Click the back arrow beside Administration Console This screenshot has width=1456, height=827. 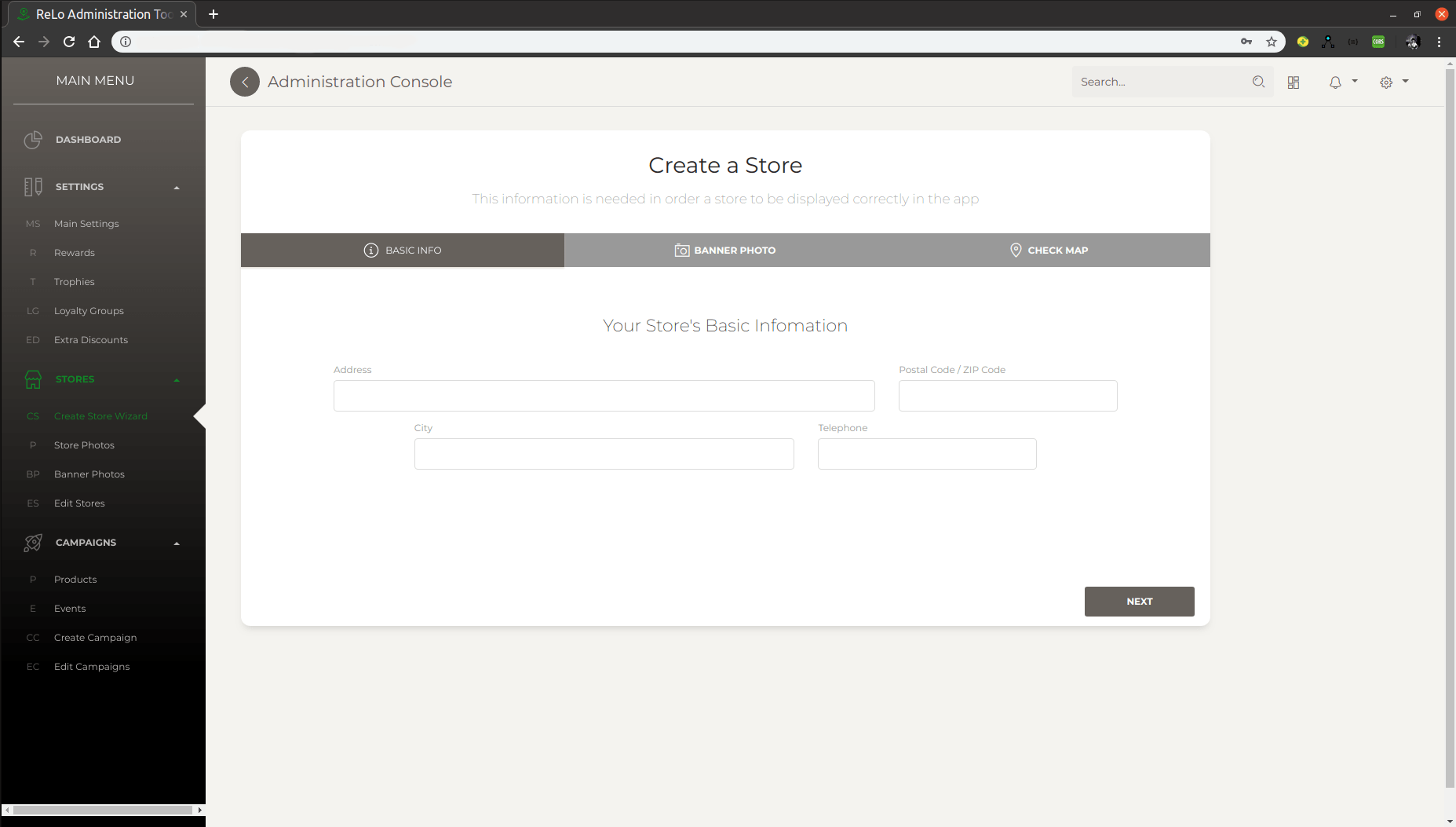245,82
